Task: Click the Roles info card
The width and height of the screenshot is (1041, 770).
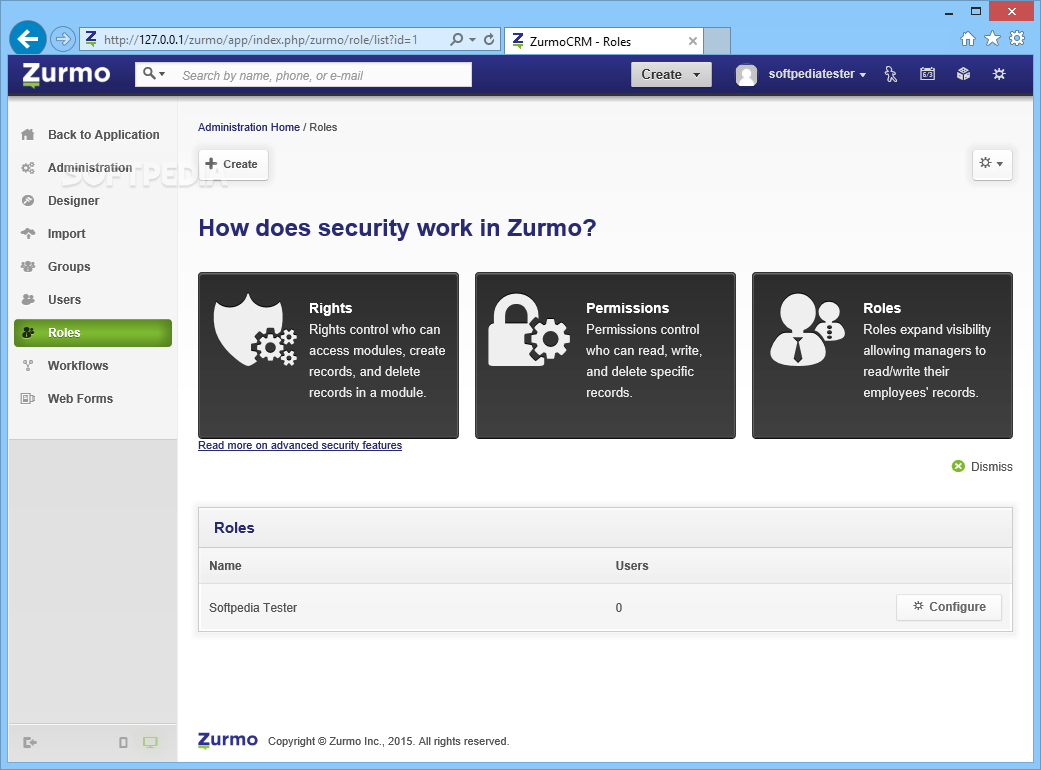Action: click(x=882, y=355)
